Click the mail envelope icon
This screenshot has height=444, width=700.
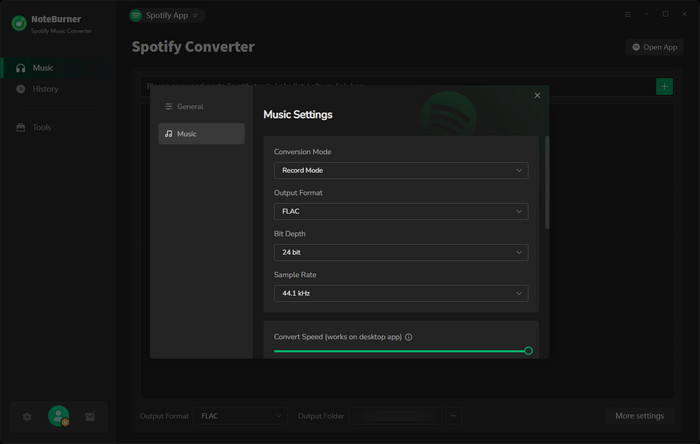pyautogui.click(x=90, y=416)
